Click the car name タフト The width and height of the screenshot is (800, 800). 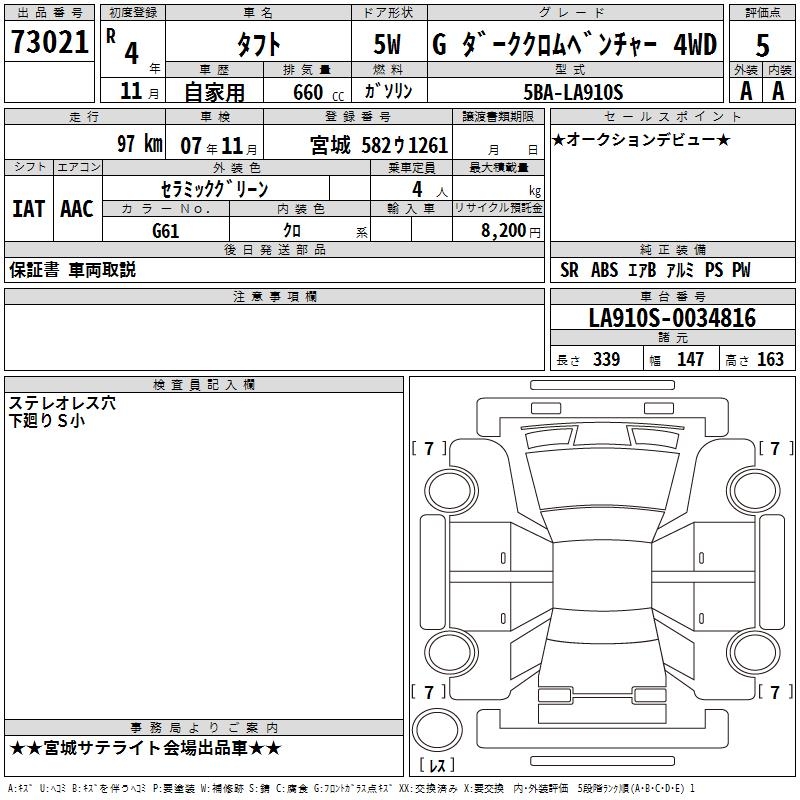257,44
